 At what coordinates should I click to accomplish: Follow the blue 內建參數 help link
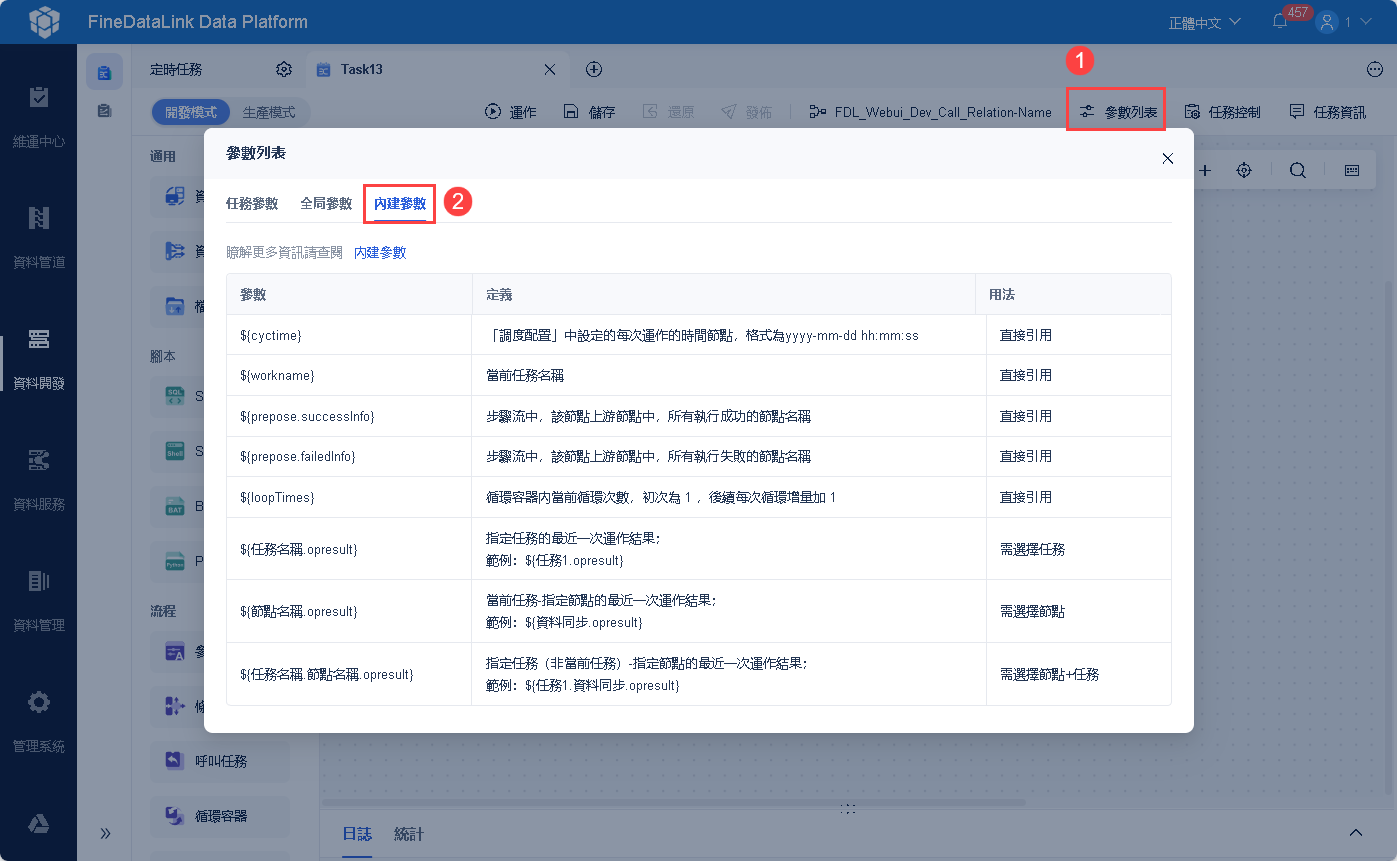[380, 252]
